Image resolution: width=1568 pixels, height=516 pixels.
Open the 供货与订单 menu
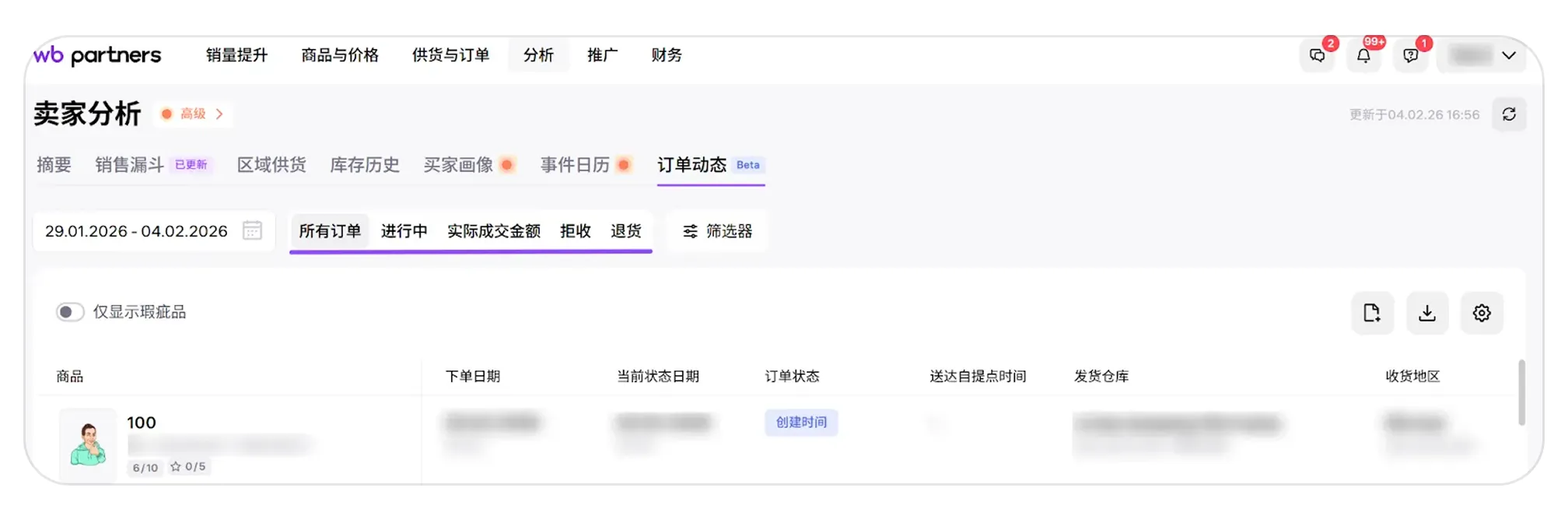(x=450, y=55)
